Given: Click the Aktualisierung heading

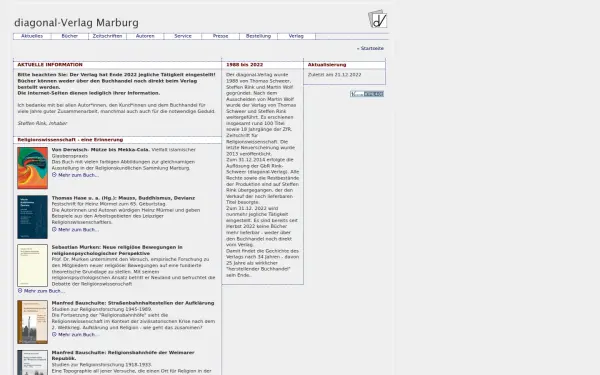Looking at the screenshot, I should coord(327,65).
